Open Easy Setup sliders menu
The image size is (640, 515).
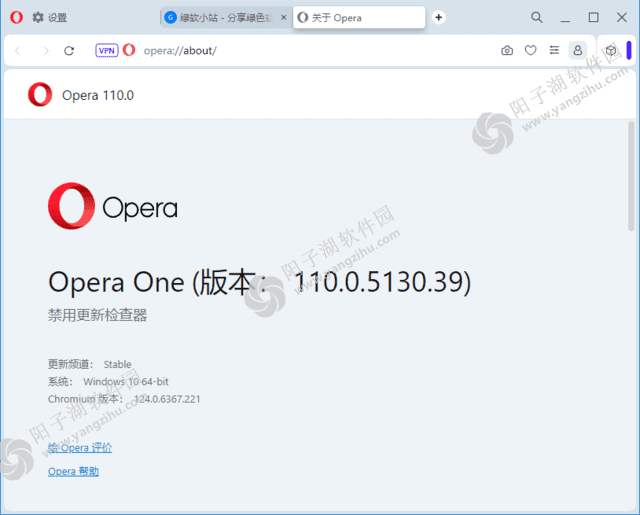[554, 50]
